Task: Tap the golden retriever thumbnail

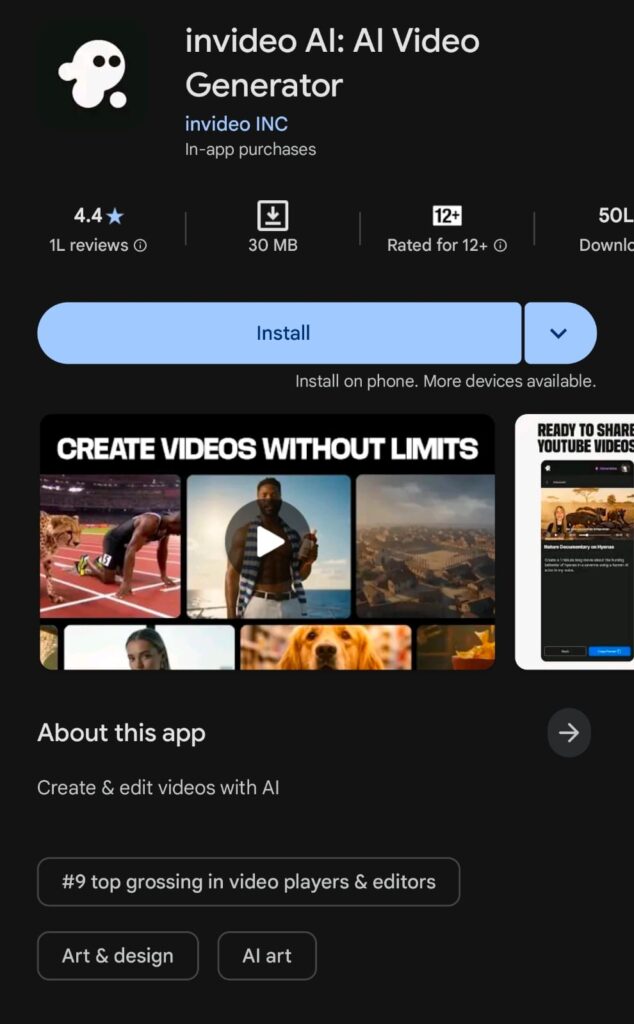Action: pos(326,648)
